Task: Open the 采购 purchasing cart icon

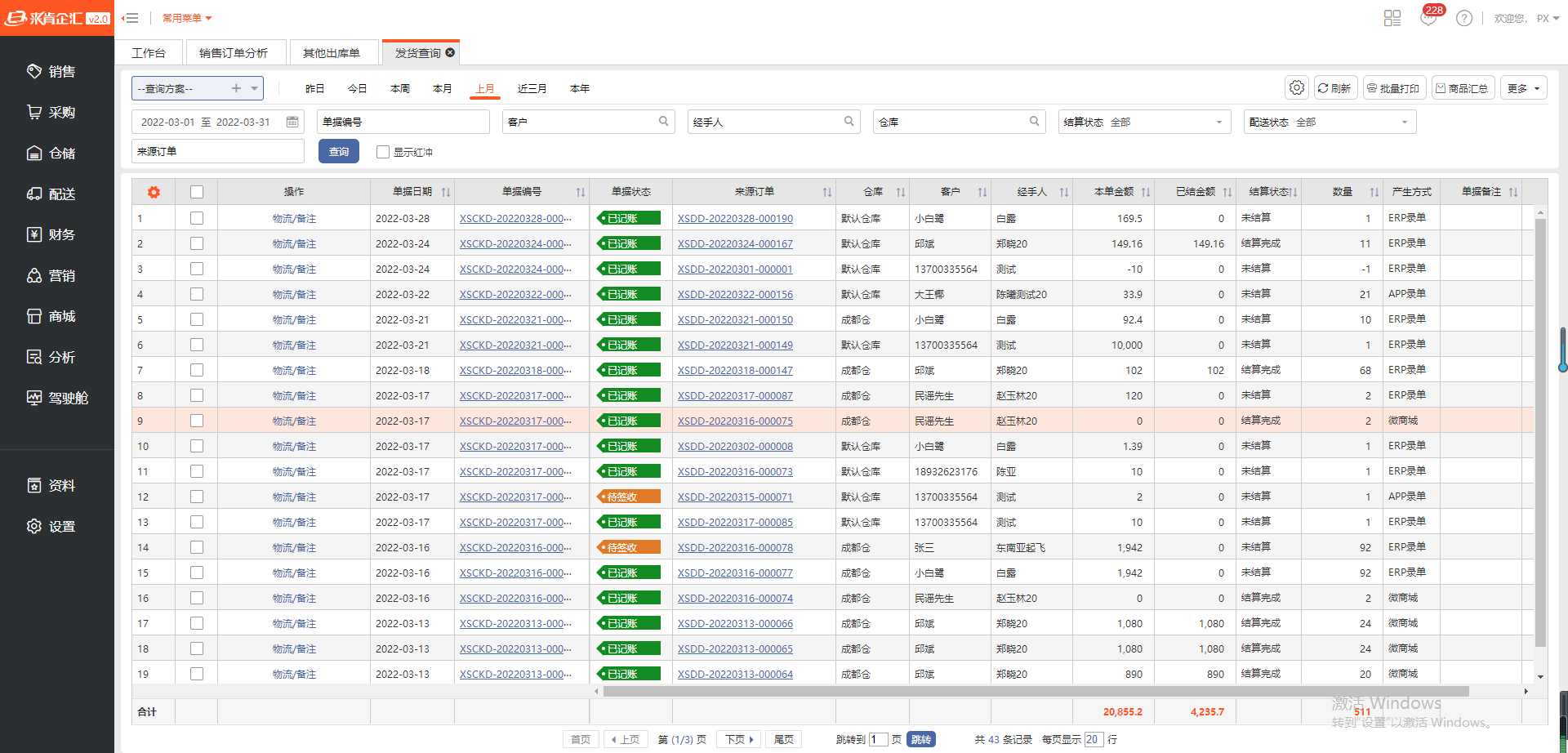Action: [x=34, y=113]
